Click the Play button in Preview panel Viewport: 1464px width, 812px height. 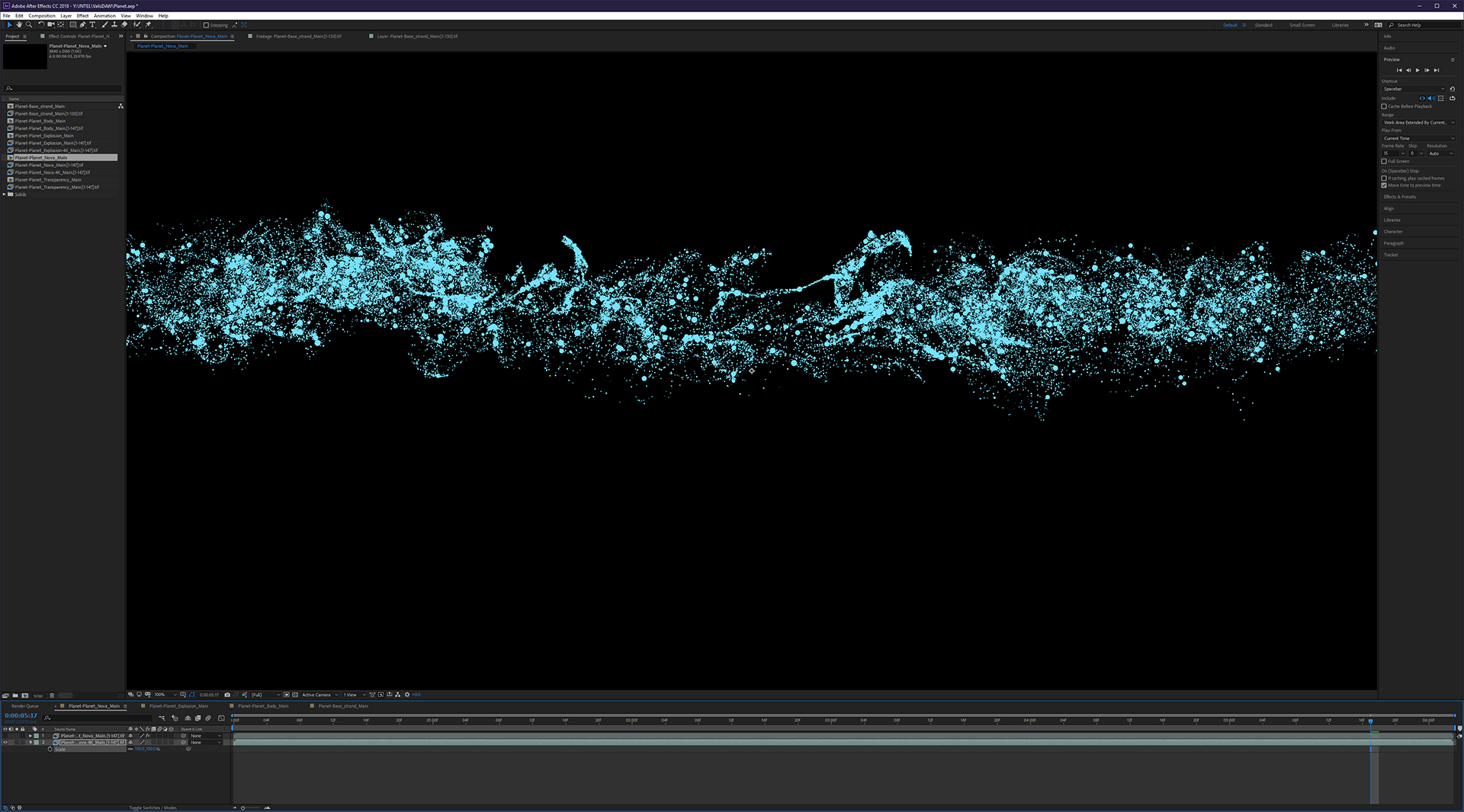tap(1417, 70)
